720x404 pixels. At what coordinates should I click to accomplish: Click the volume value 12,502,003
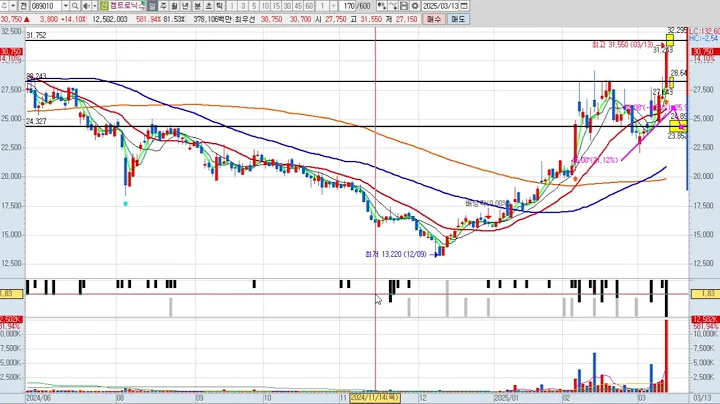point(110,19)
